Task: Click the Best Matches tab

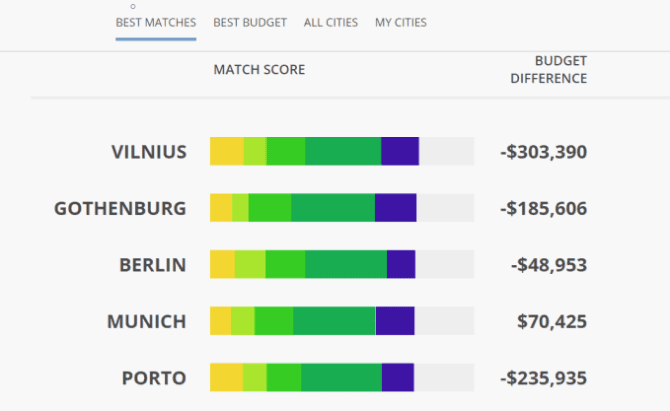Action: (x=155, y=23)
